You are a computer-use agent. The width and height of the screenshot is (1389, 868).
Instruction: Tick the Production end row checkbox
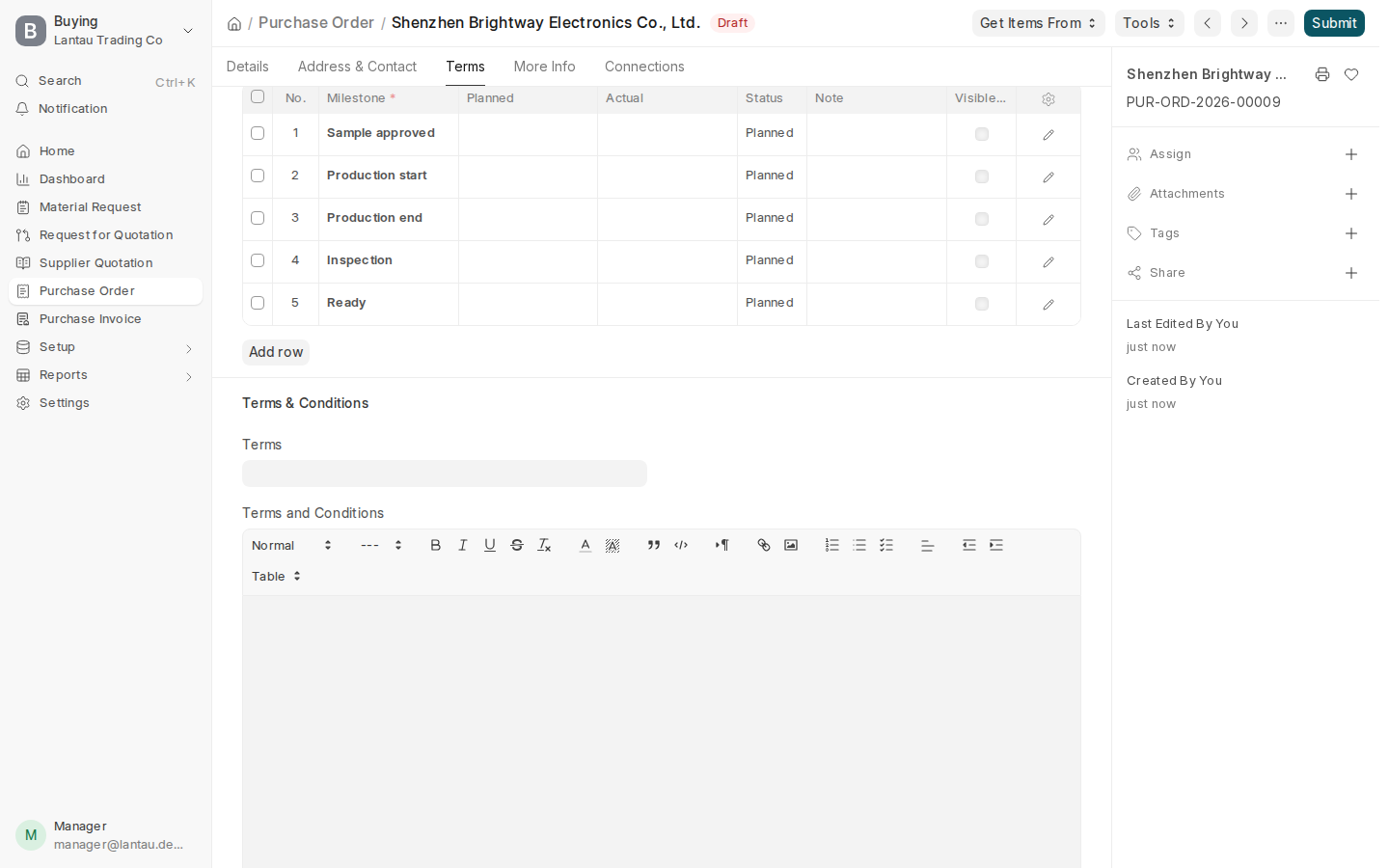(x=258, y=218)
